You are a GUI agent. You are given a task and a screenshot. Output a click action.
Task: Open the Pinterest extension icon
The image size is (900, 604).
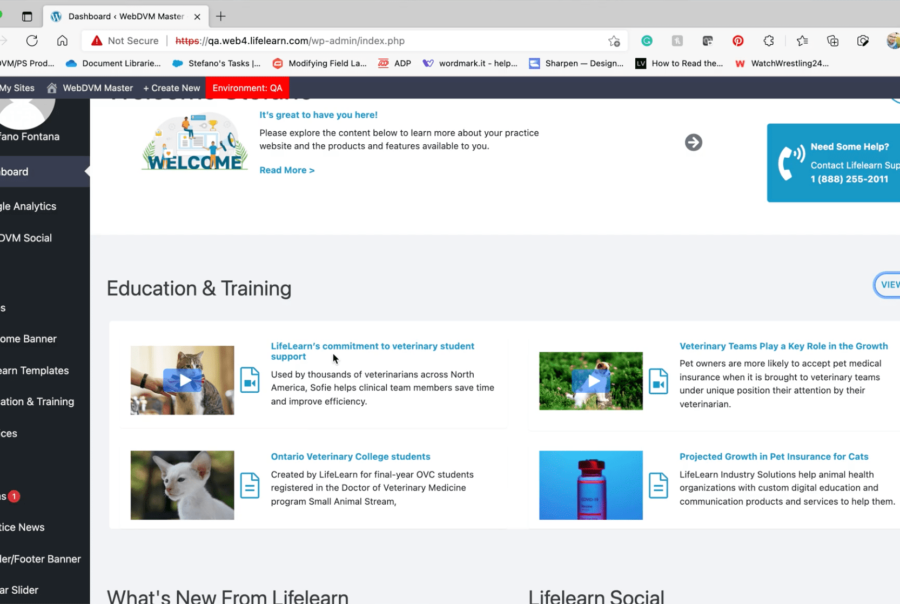(x=738, y=41)
